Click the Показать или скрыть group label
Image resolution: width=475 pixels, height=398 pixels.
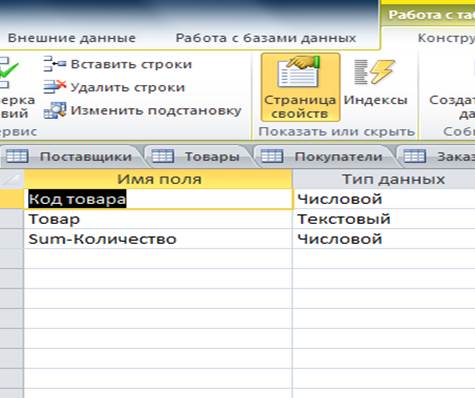tap(337, 132)
